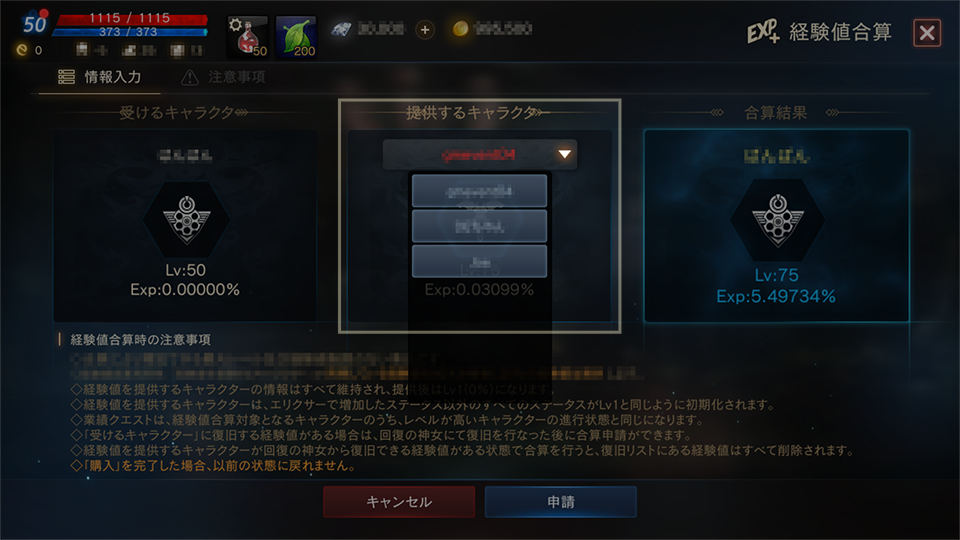Click the receiving character class emblem
This screenshot has width=960, height=540.
pos(186,219)
